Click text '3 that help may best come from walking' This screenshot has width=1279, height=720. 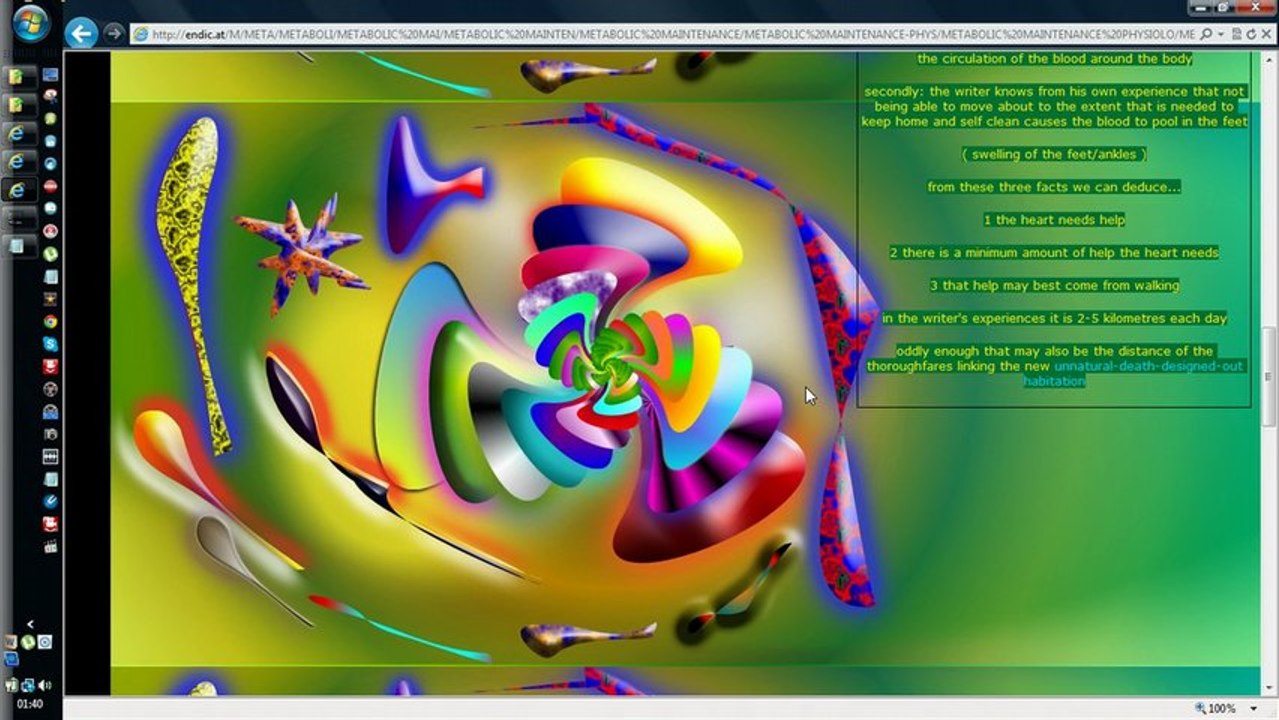(1054, 286)
